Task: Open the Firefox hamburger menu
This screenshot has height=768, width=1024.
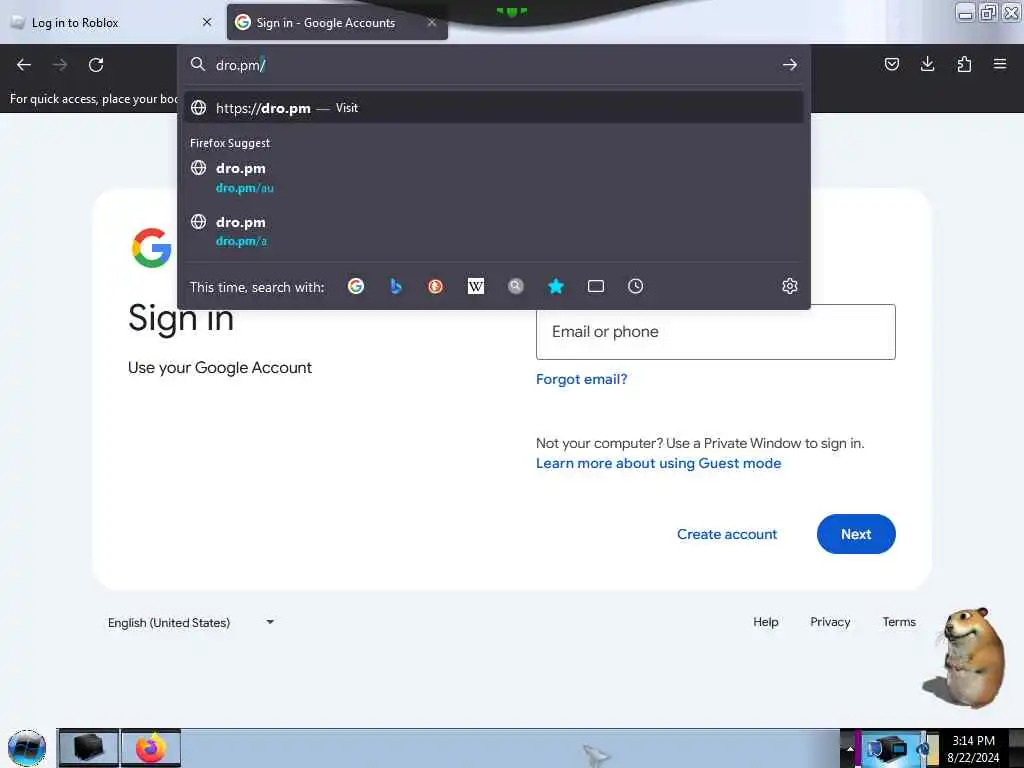Action: [x=1000, y=64]
